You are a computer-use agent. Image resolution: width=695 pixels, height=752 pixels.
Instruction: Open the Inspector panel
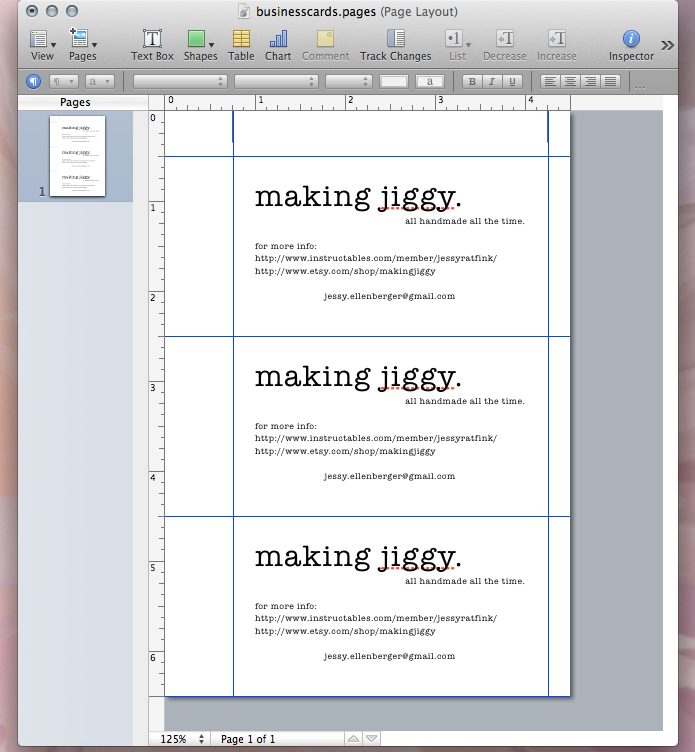tap(631, 46)
